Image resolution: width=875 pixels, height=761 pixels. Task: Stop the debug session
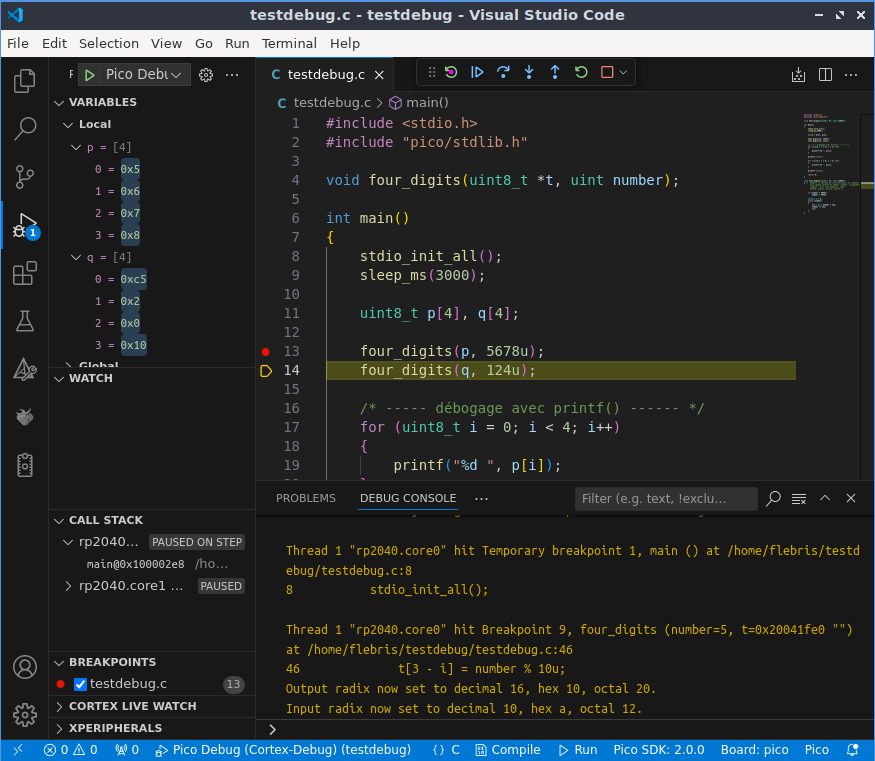[x=607, y=72]
